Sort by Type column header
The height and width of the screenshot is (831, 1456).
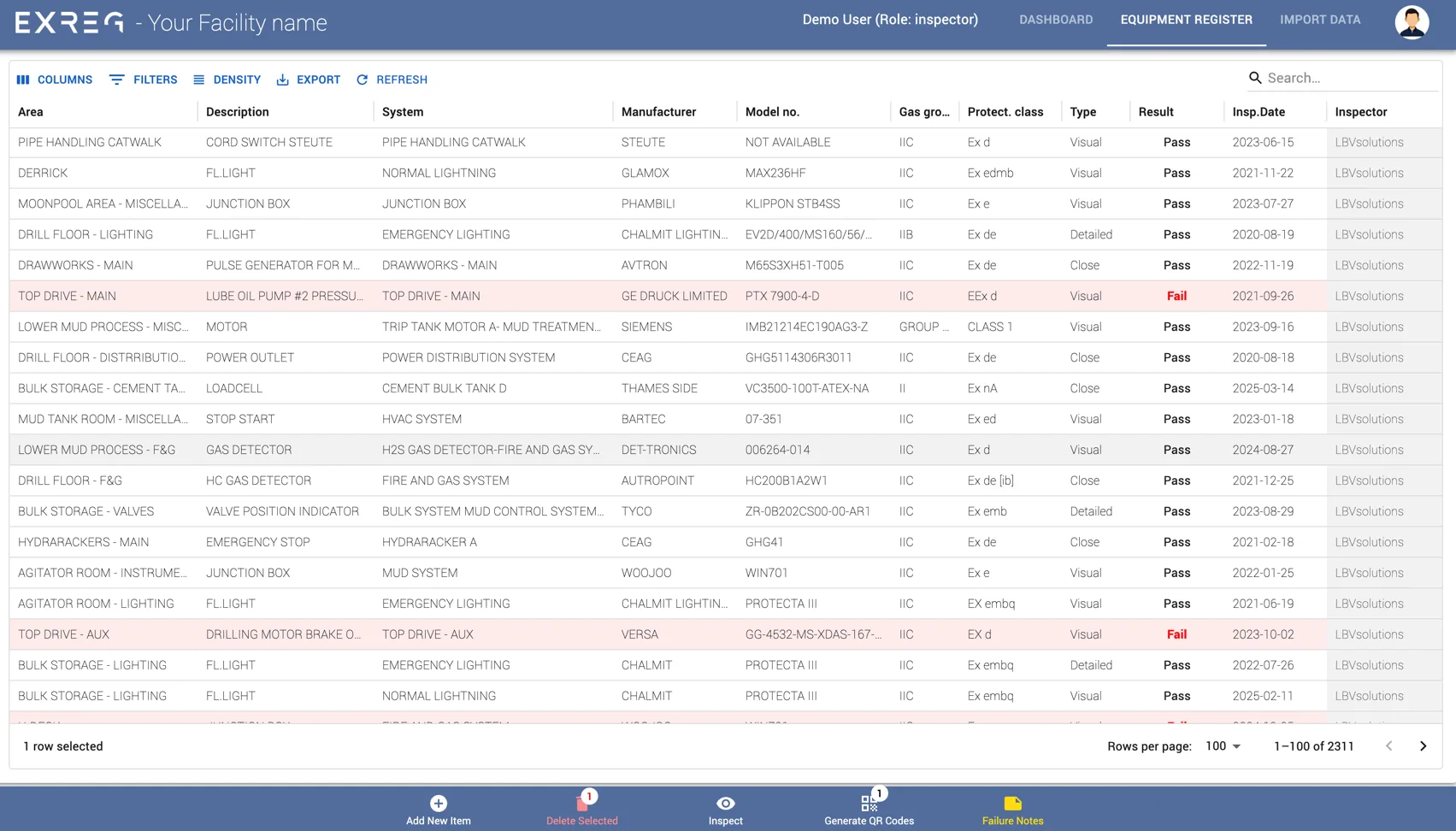(1083, 112)
